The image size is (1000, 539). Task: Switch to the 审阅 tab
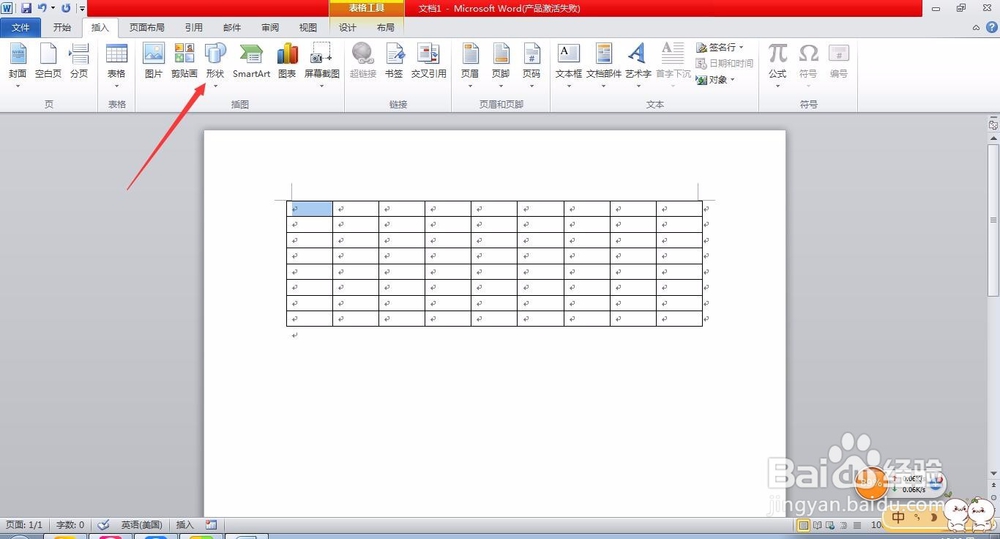[x=270, y=27]
